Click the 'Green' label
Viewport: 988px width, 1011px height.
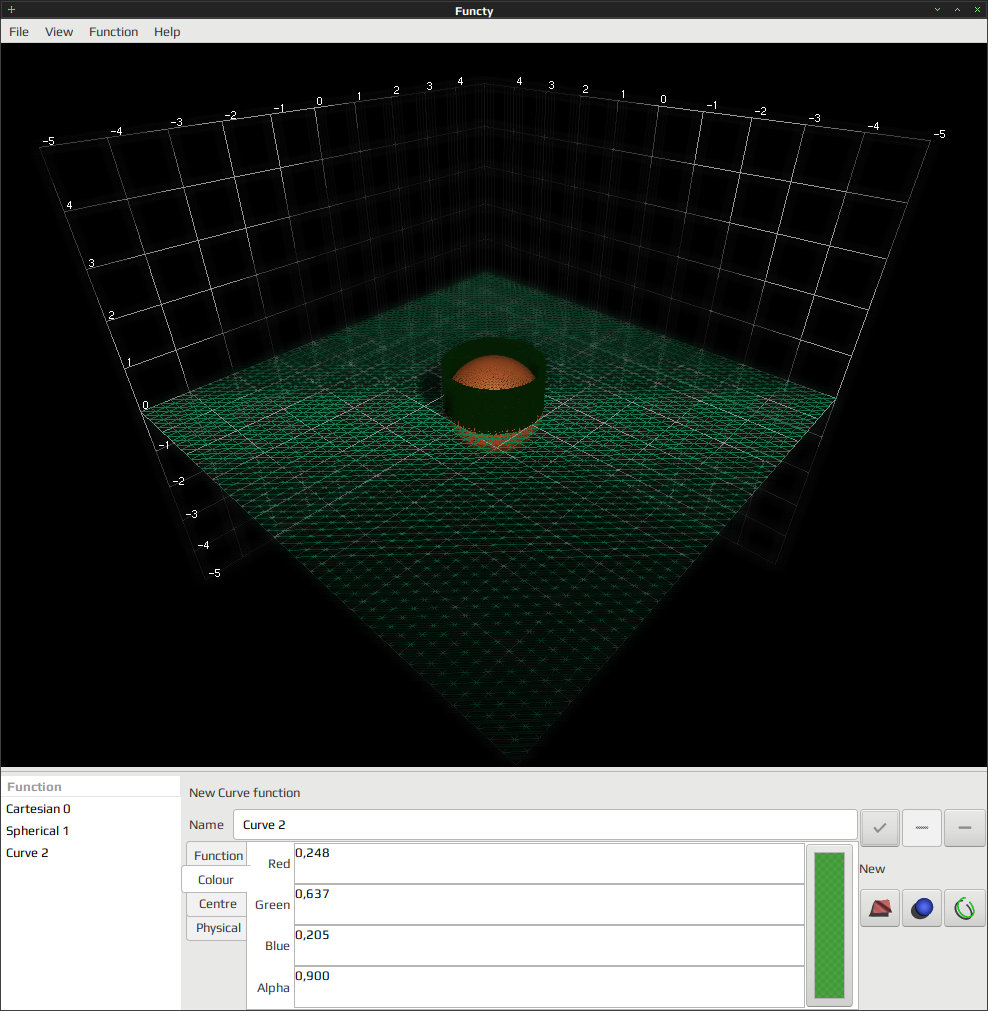click(x=272, y=905)
